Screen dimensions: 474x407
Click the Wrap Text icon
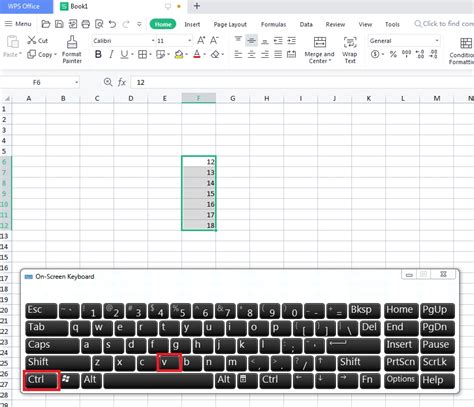(350, 42)
